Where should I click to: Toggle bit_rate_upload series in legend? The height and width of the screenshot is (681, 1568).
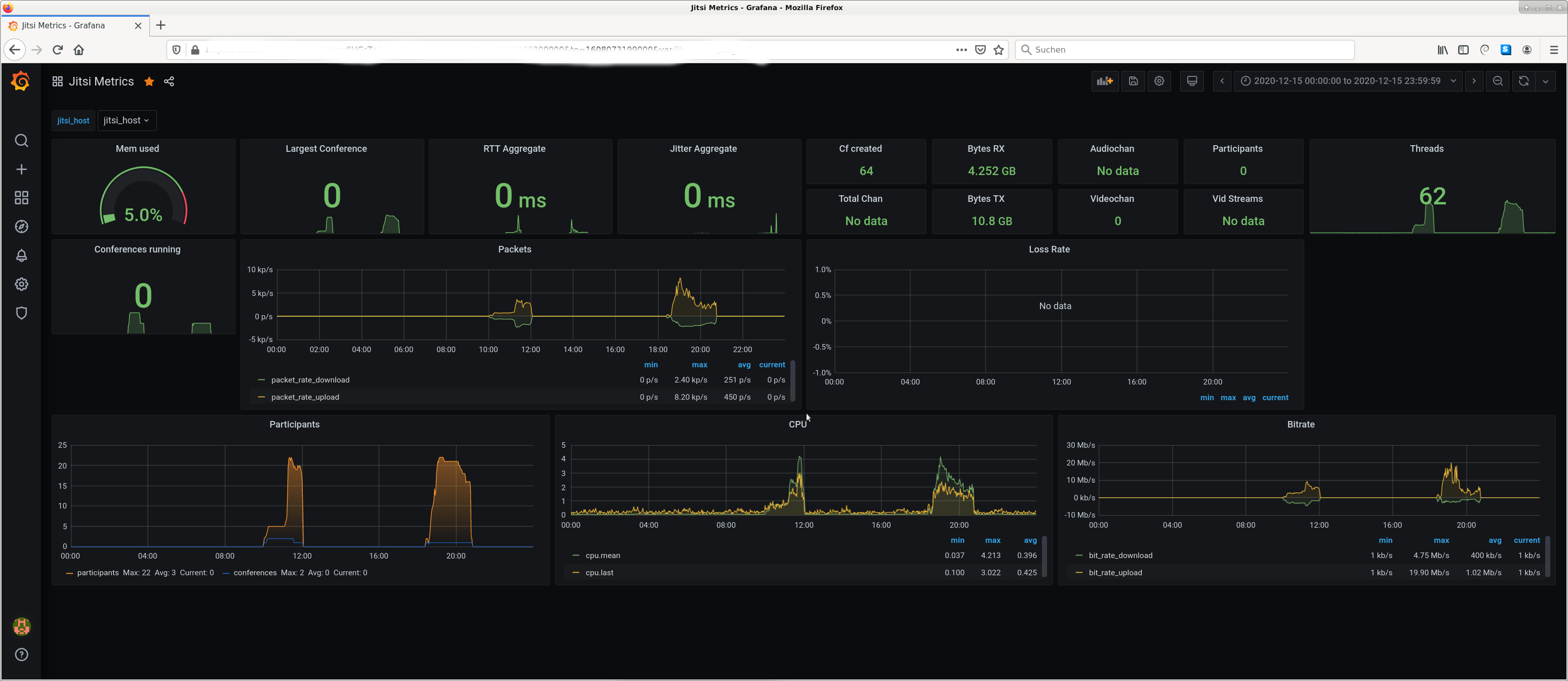pos(1115,572)
